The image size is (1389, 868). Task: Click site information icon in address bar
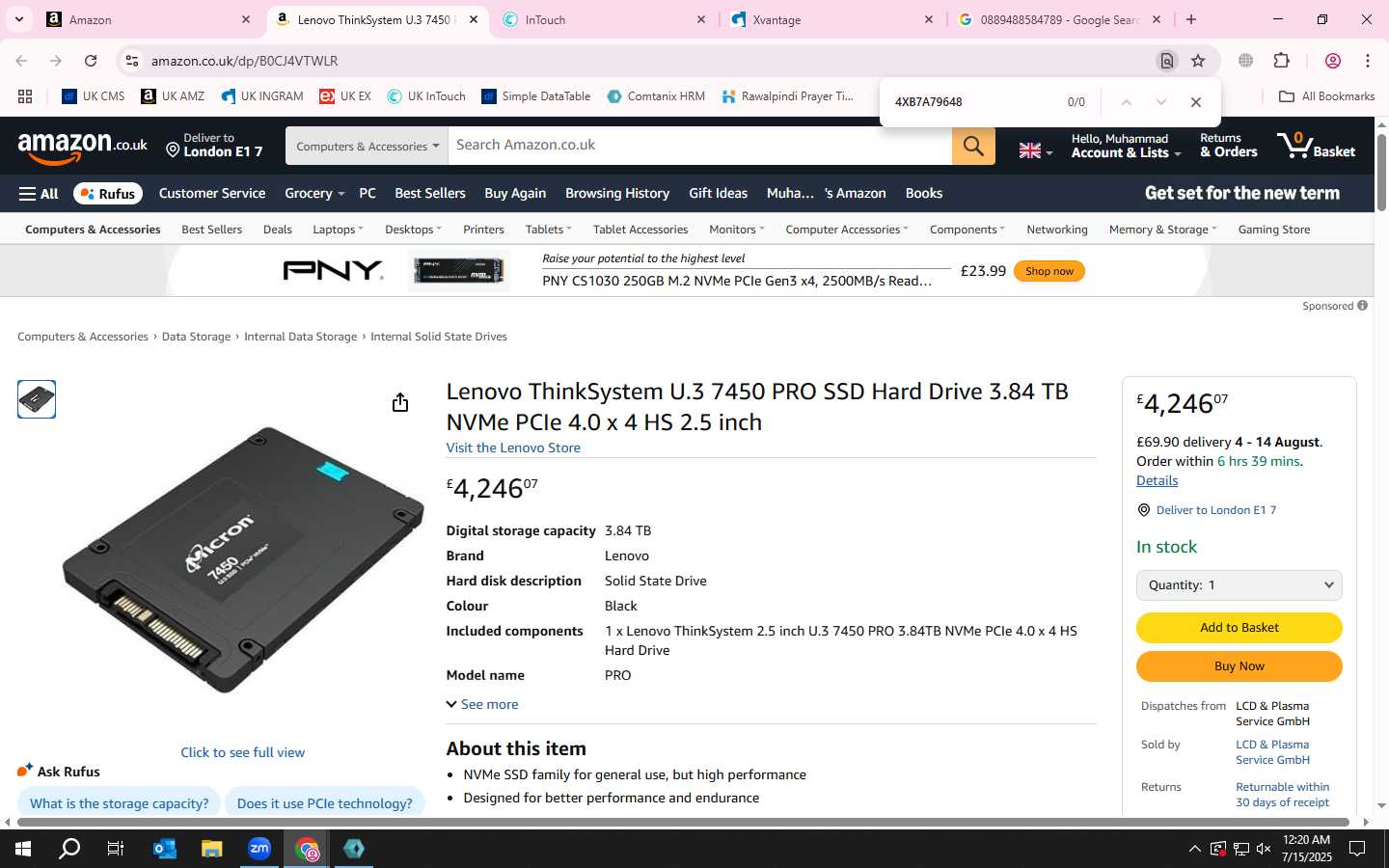coord(132,61)
